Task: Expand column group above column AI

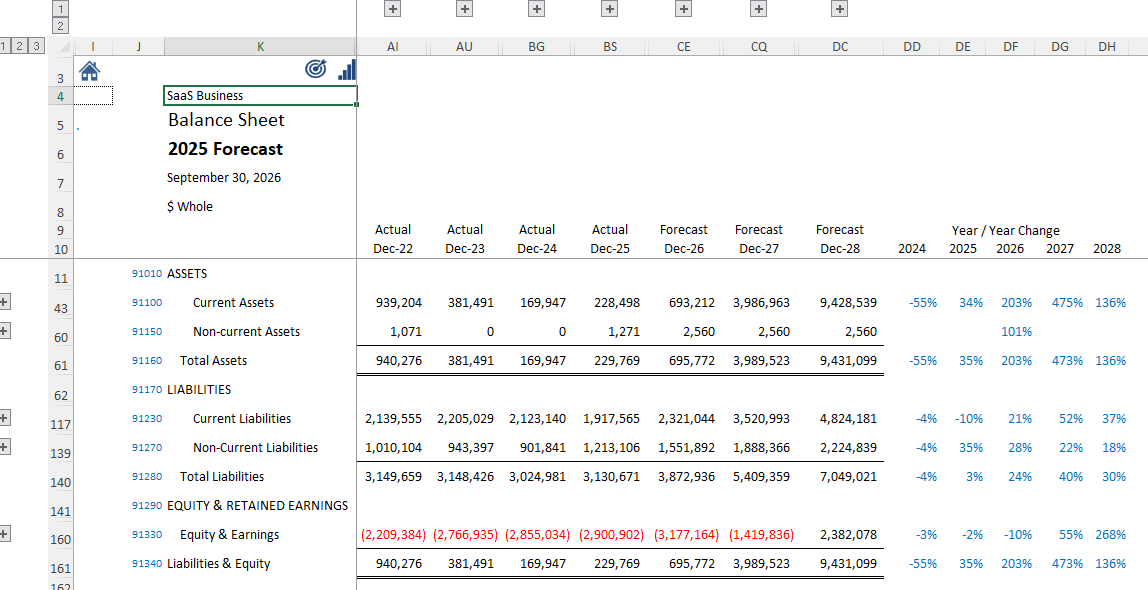Action: pyautogui.click(x=393, y=9)
